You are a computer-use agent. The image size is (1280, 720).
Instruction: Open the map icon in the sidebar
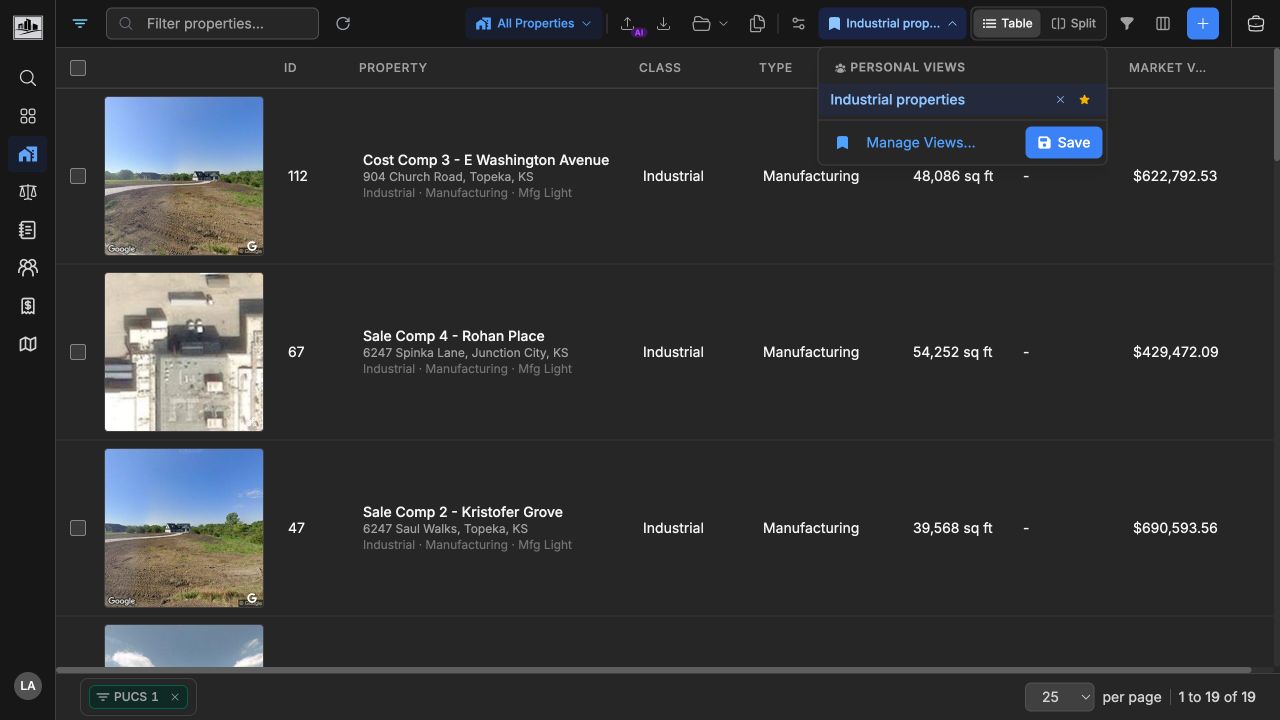point(28,344)
